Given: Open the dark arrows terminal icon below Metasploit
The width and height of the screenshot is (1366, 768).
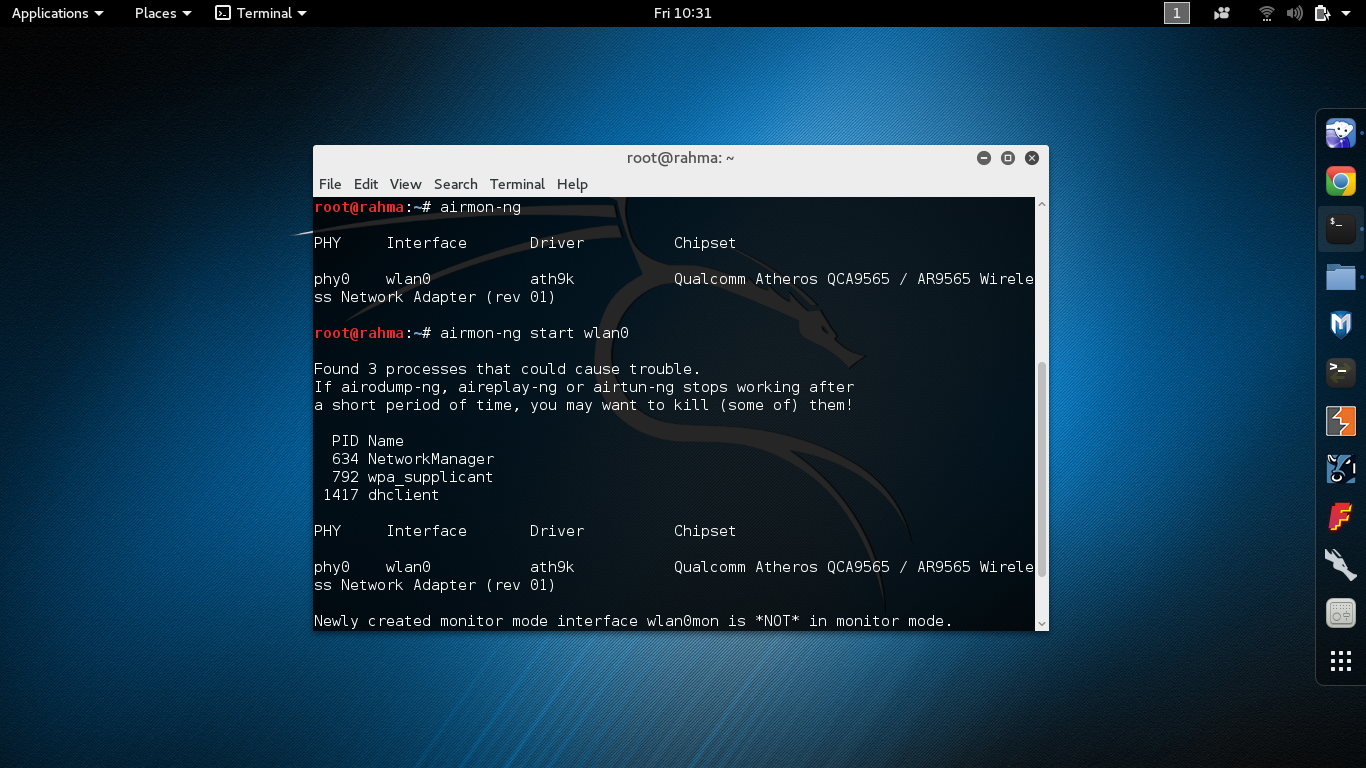Looking at the screenshot, I should (x=1340, y=373).
